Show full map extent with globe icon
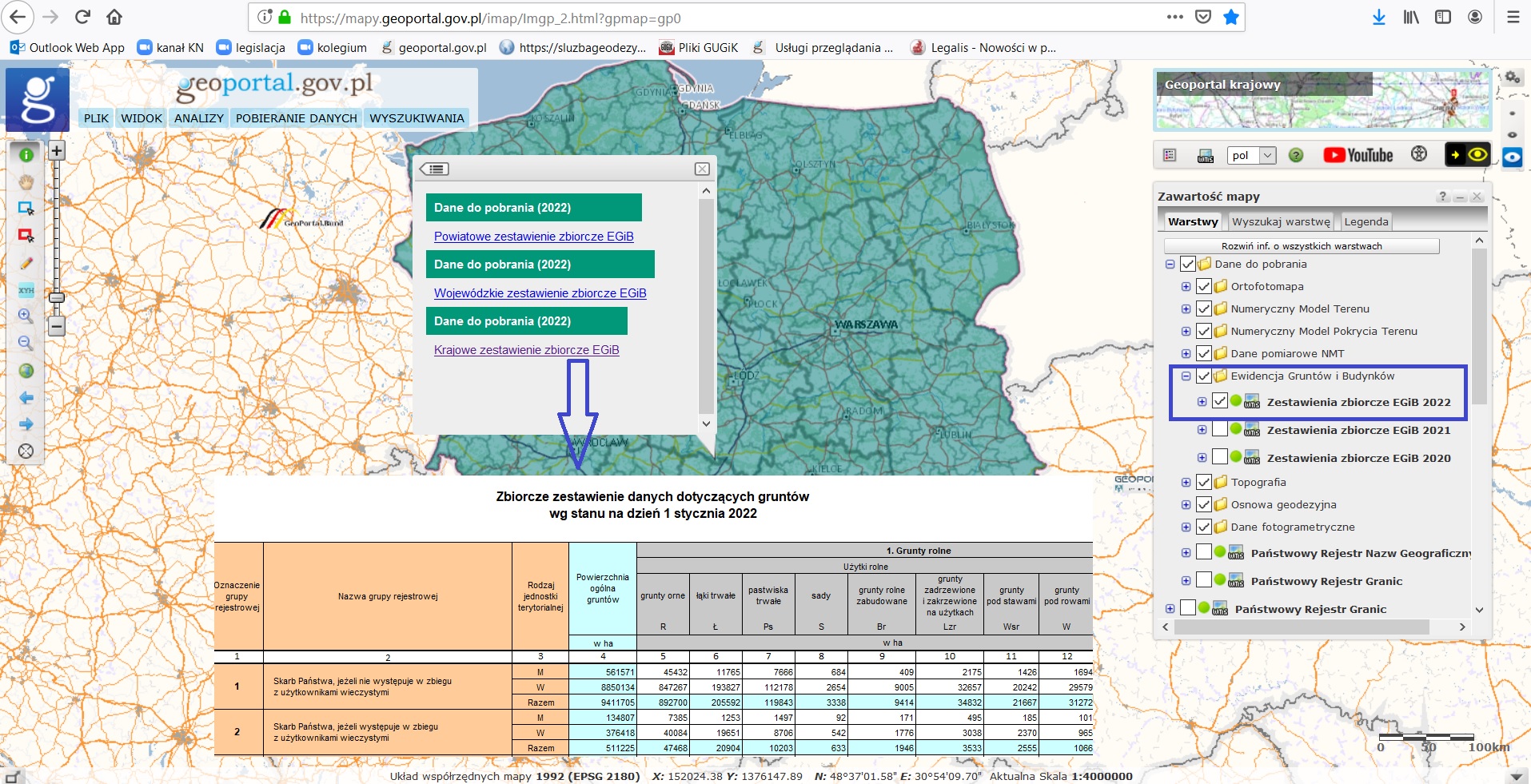The width and height of the screenshot is (1531, 784). 26,371
